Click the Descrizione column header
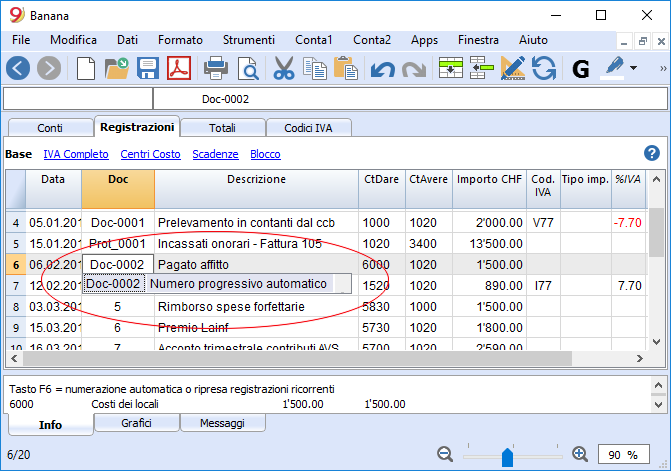This screenshot has width=671, height=471. pyautogui.click(x=256, y=189)
